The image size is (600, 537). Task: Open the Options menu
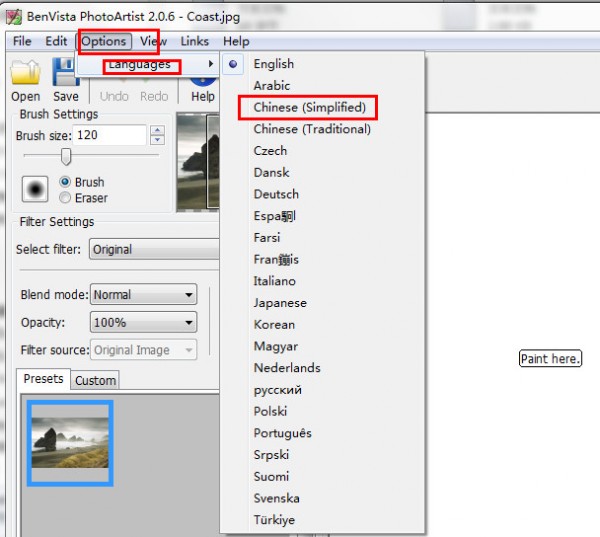tap(104, 41)
